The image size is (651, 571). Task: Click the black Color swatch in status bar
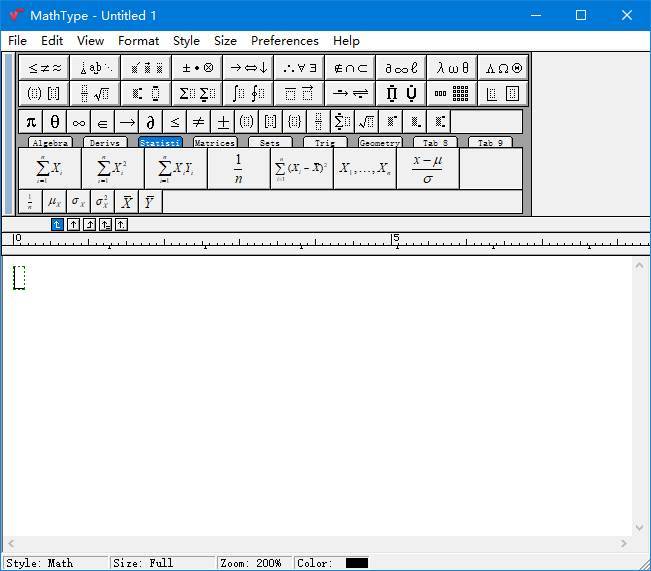357,563
